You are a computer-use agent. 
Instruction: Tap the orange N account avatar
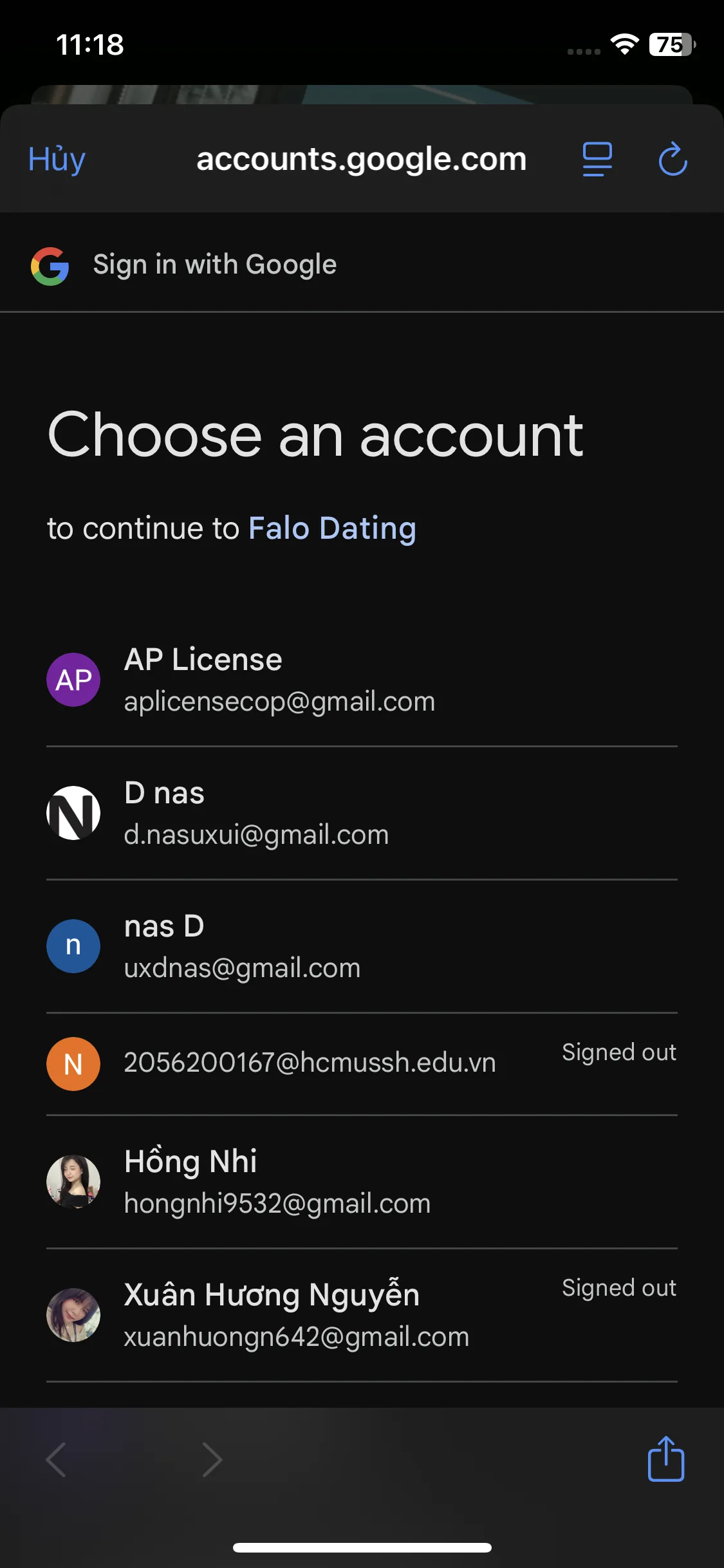click(73, 1063)
